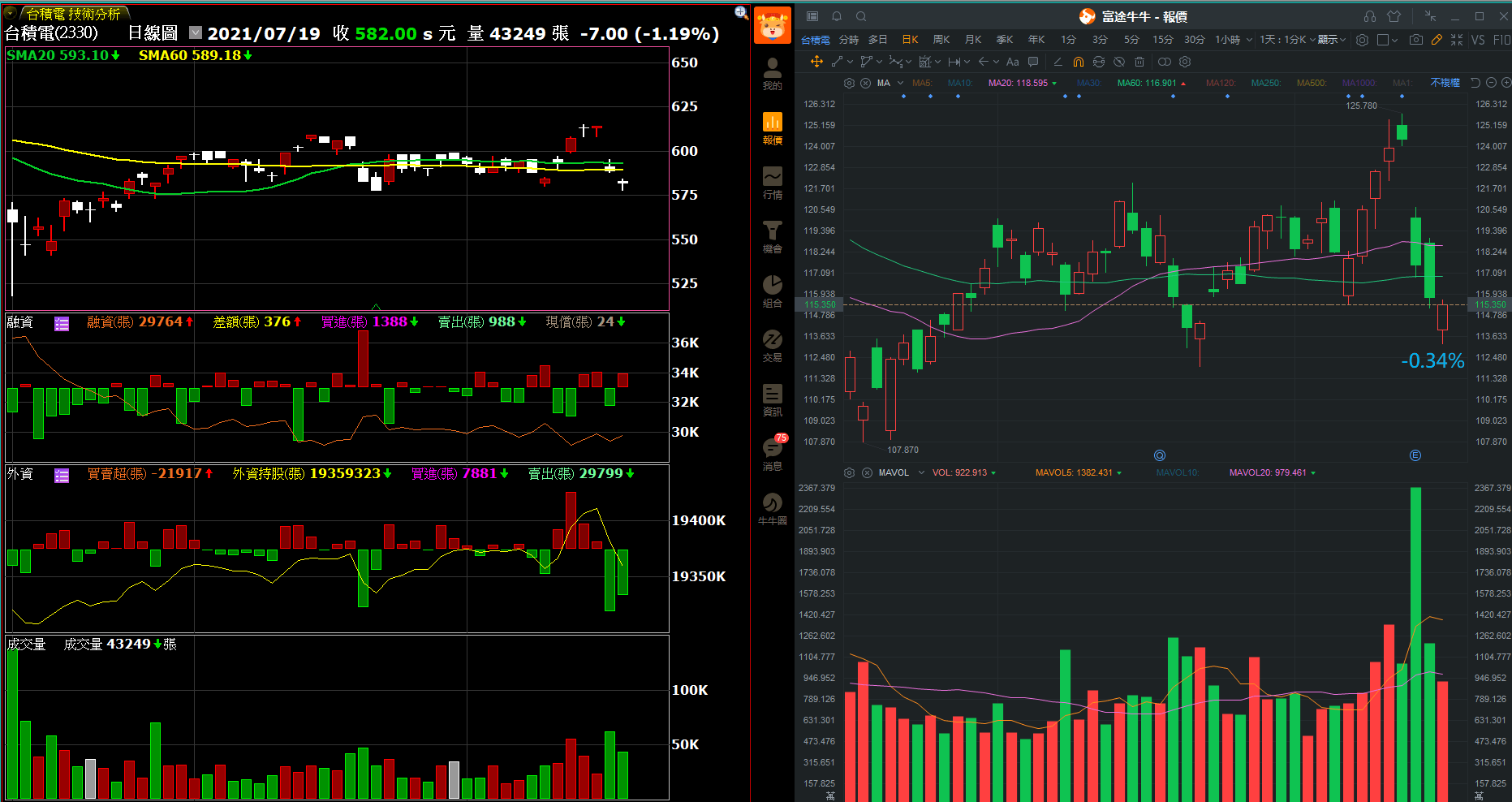Remove MAVOL indicator with X icon
Viewport: 1512px width, 802px height.
(x=866, y=472)
